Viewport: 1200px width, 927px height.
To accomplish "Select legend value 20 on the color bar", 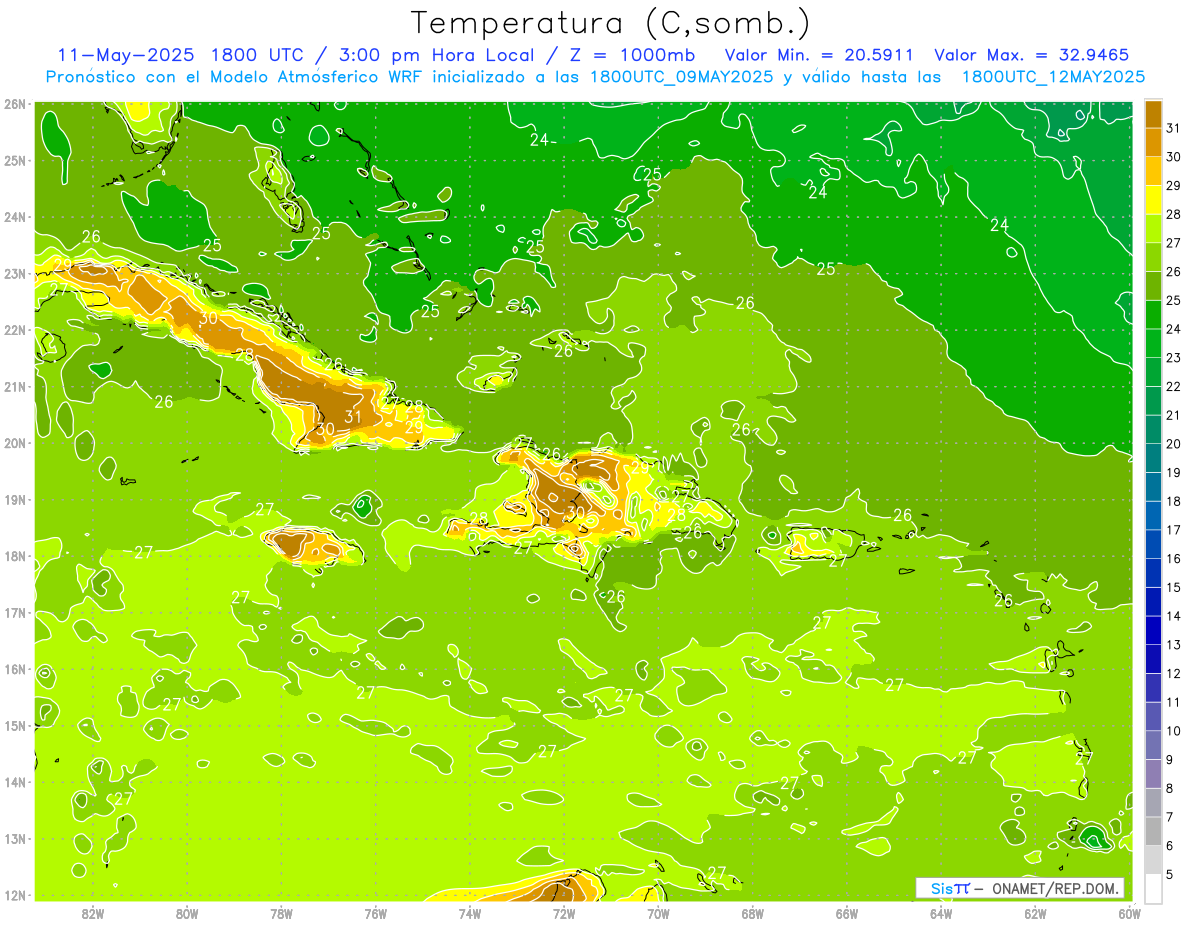I will coord(1174,443).
